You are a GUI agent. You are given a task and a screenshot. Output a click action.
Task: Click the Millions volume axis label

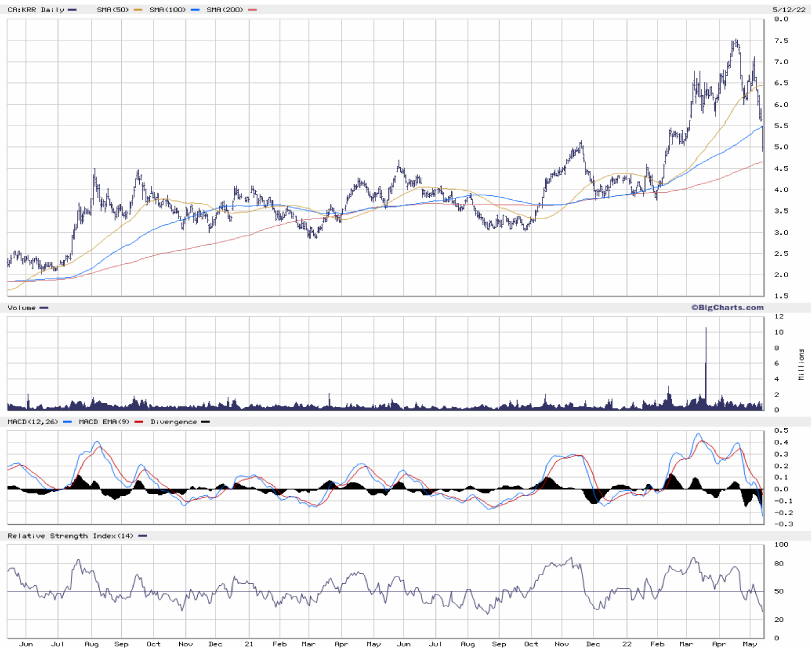pyautogui.click(x=800, y=364)
